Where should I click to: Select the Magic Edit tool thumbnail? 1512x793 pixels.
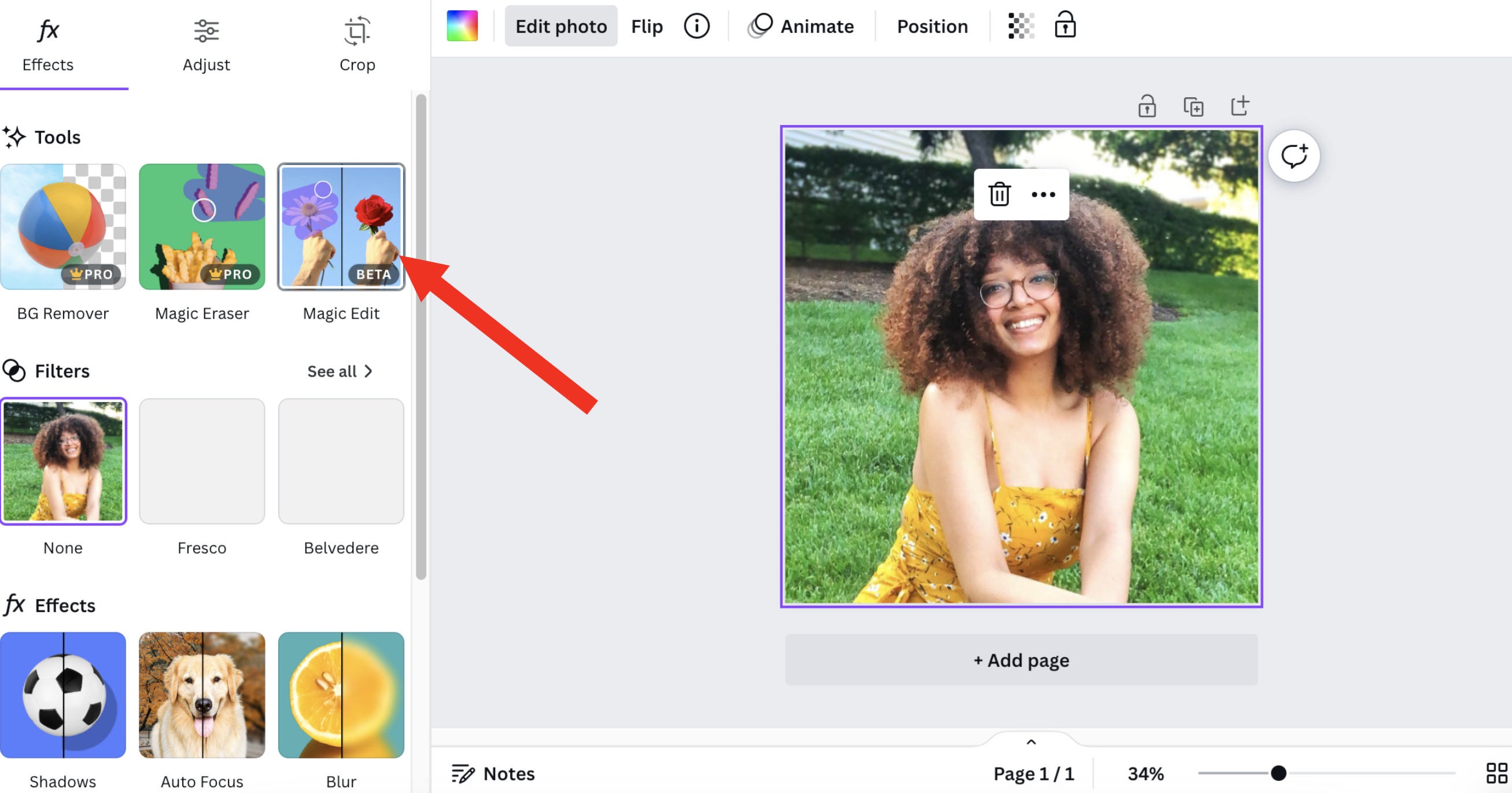point(341,227)
